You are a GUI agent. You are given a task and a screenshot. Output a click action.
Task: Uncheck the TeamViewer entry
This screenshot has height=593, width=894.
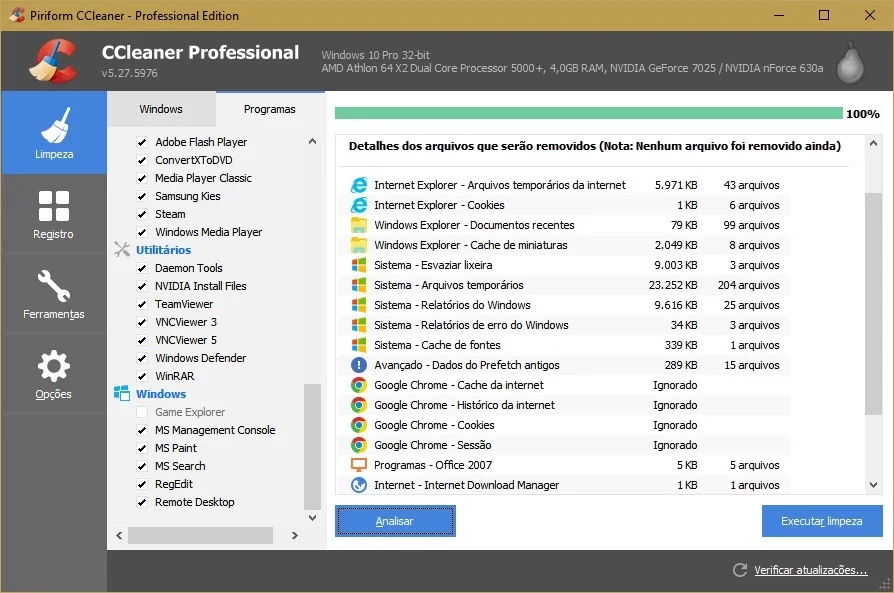142,304
